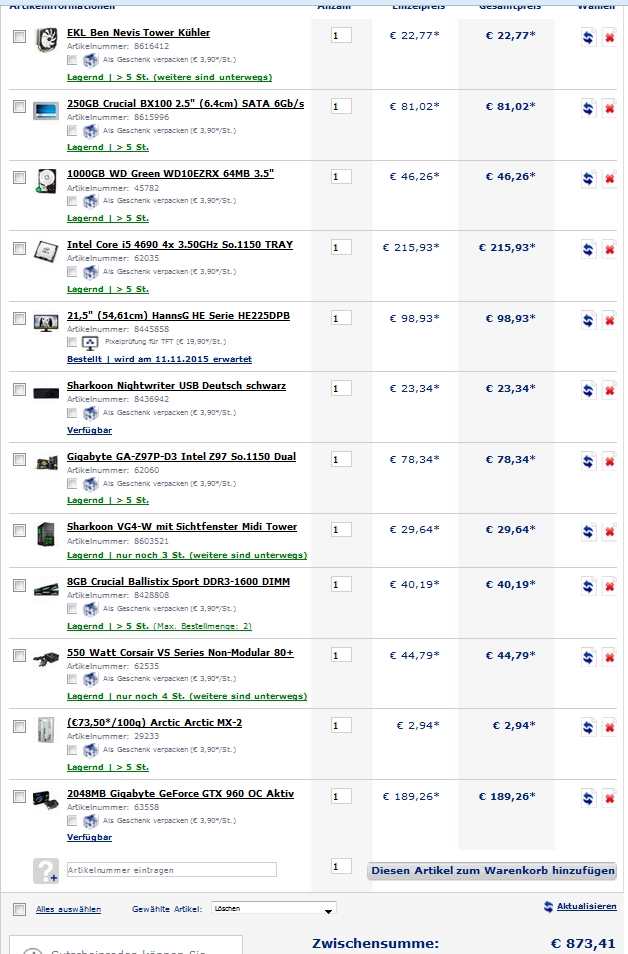628x954 pixels.
Task: Tick the 250GB Crucial BX100 row checkbox
Action: (x=19, y=107)
